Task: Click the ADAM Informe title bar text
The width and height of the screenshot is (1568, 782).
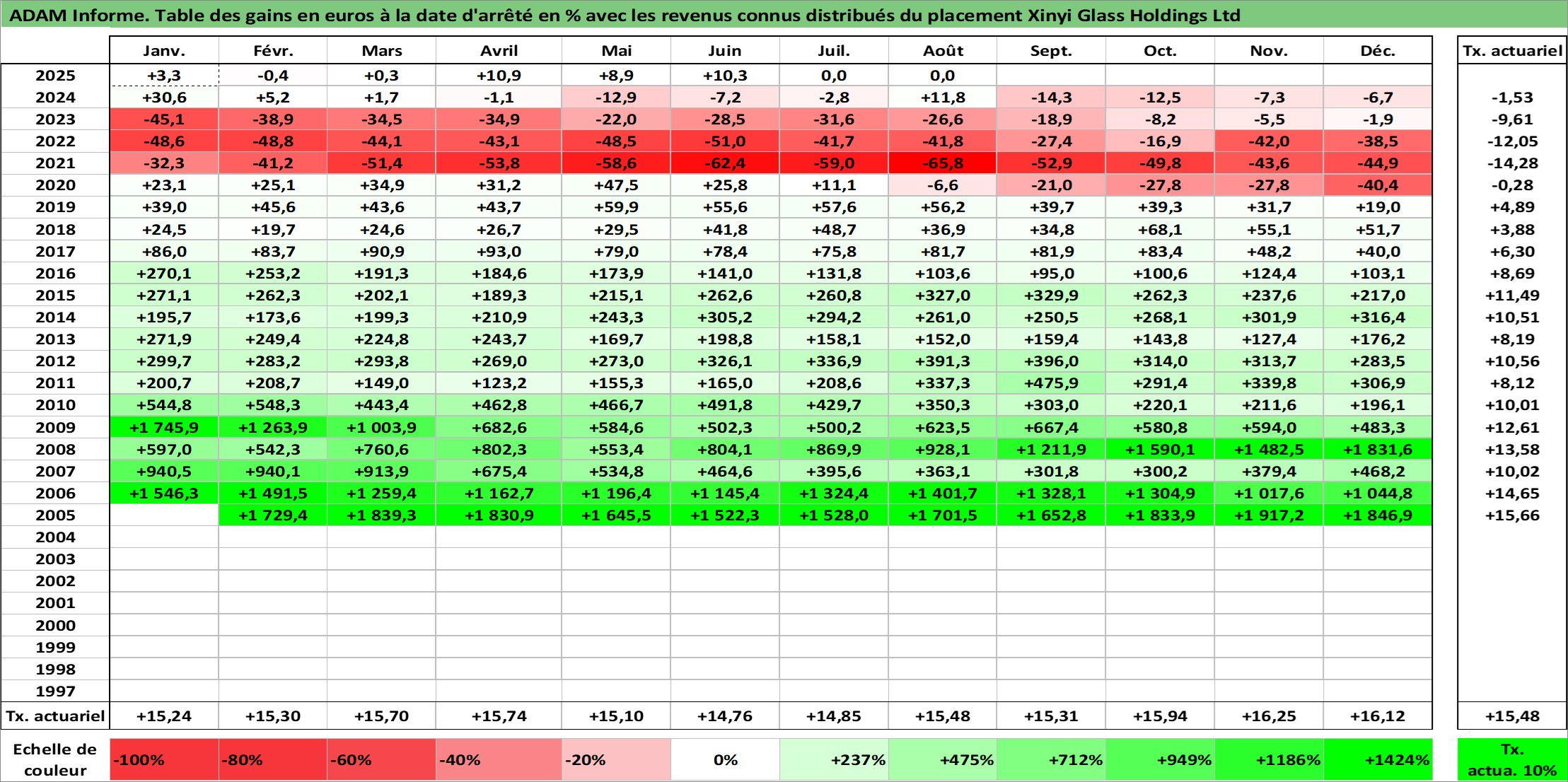Action: (625, 16)
